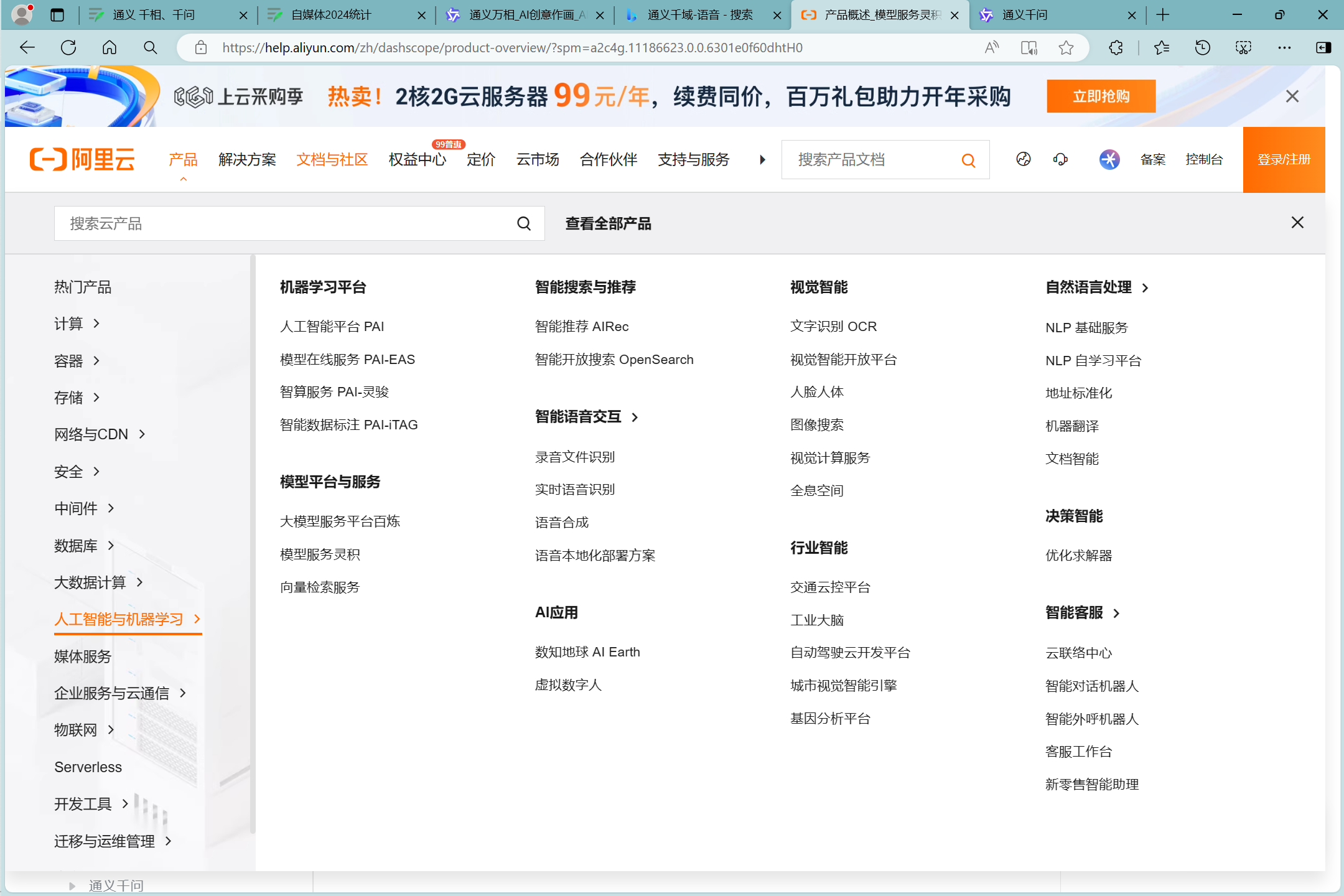Screen dimensions: 1344x896
Task: Open the 解决方案 menu
Action: point(247,160)
